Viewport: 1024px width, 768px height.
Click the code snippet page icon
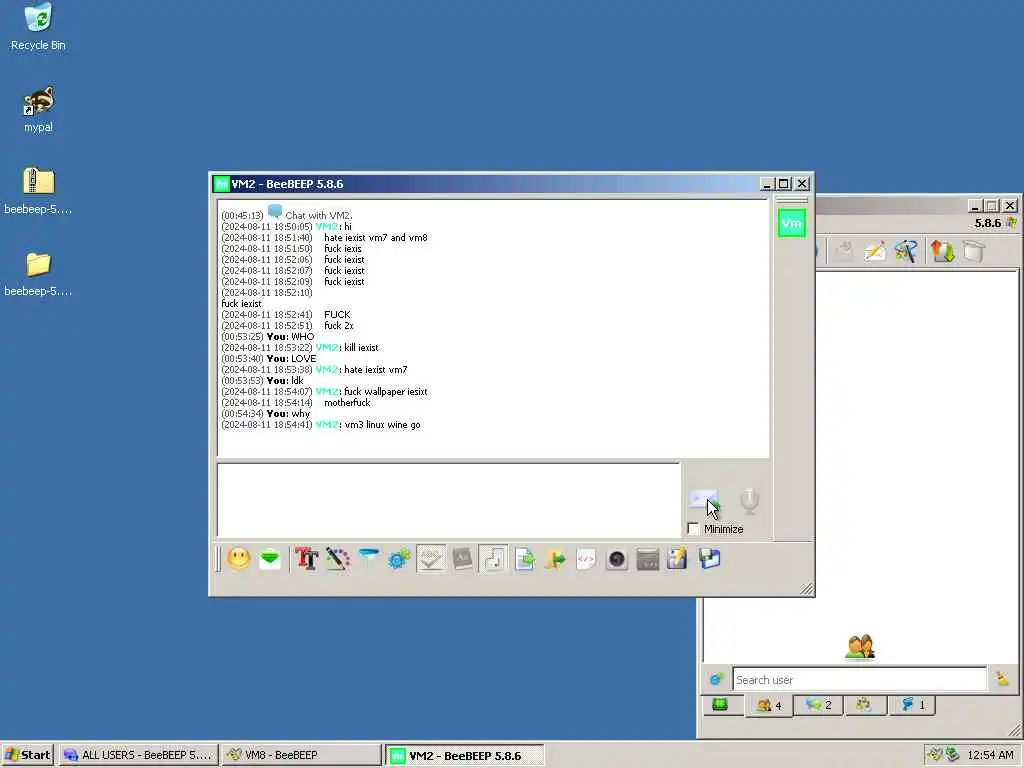[x=586, y=559]
